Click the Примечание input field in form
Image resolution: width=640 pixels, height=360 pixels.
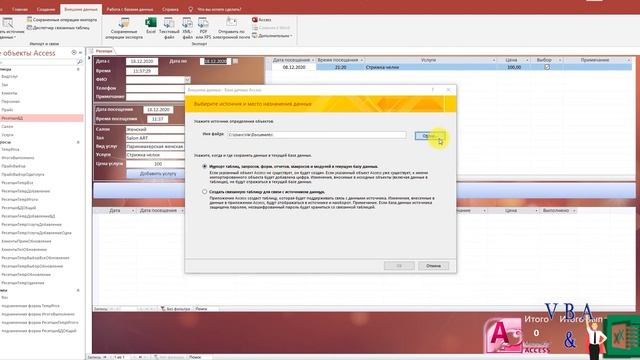coord(155,97)
